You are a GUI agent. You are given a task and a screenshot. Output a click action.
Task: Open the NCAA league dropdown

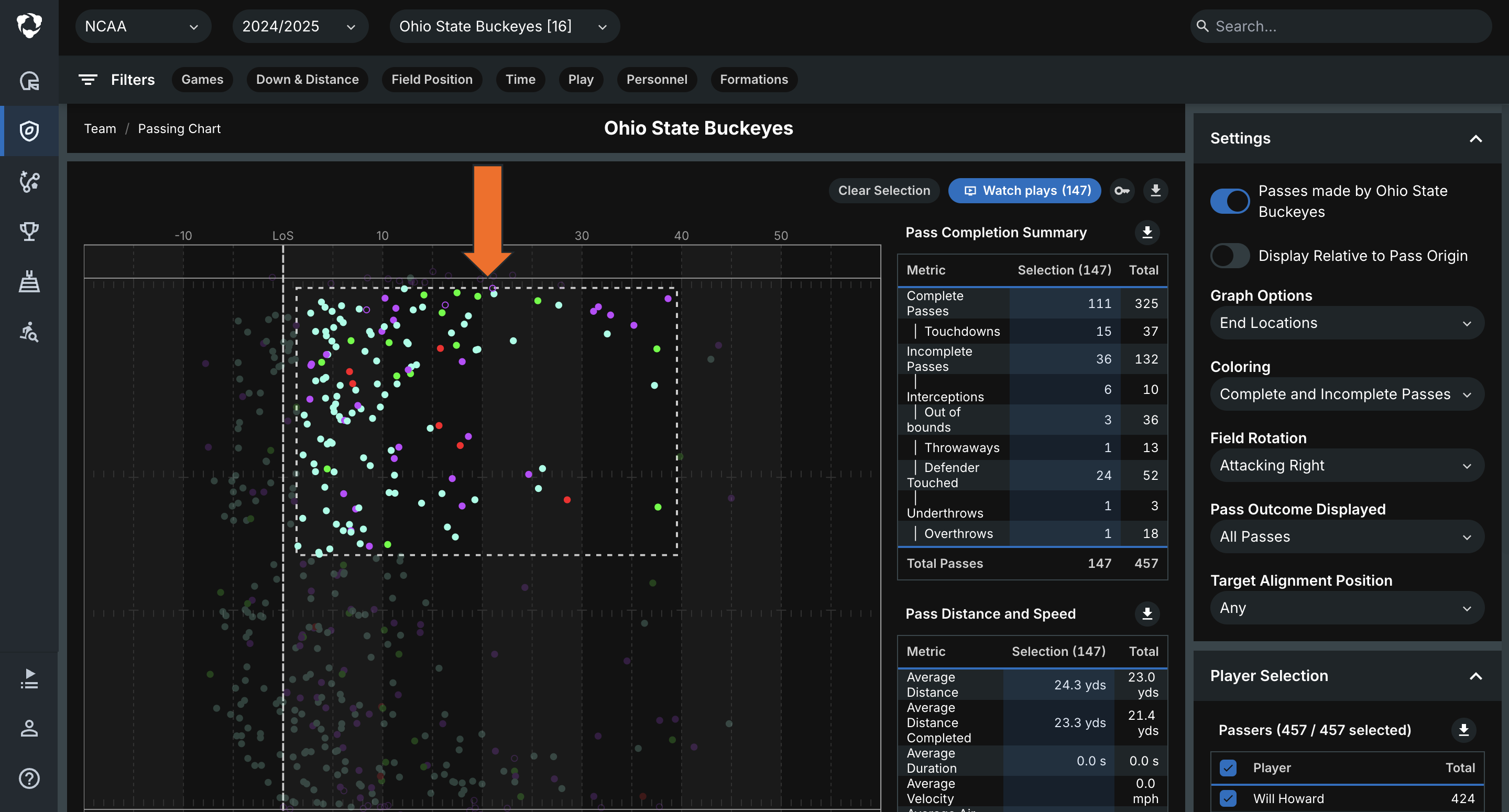pyautogui.click(x=143, y=26)
